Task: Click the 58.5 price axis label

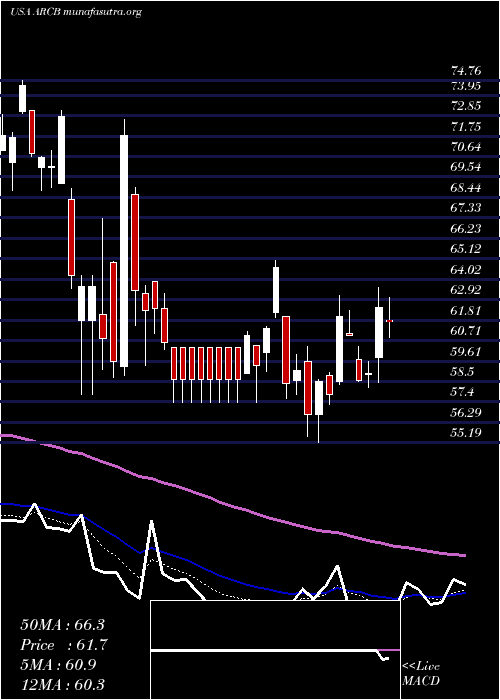Action: point(463,372)
